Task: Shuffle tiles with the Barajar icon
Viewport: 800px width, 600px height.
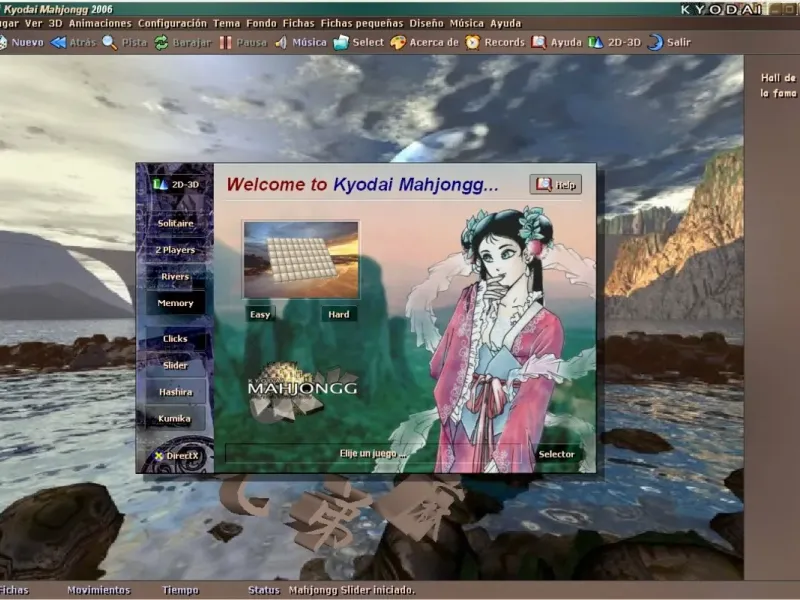Action: (161, 42)
